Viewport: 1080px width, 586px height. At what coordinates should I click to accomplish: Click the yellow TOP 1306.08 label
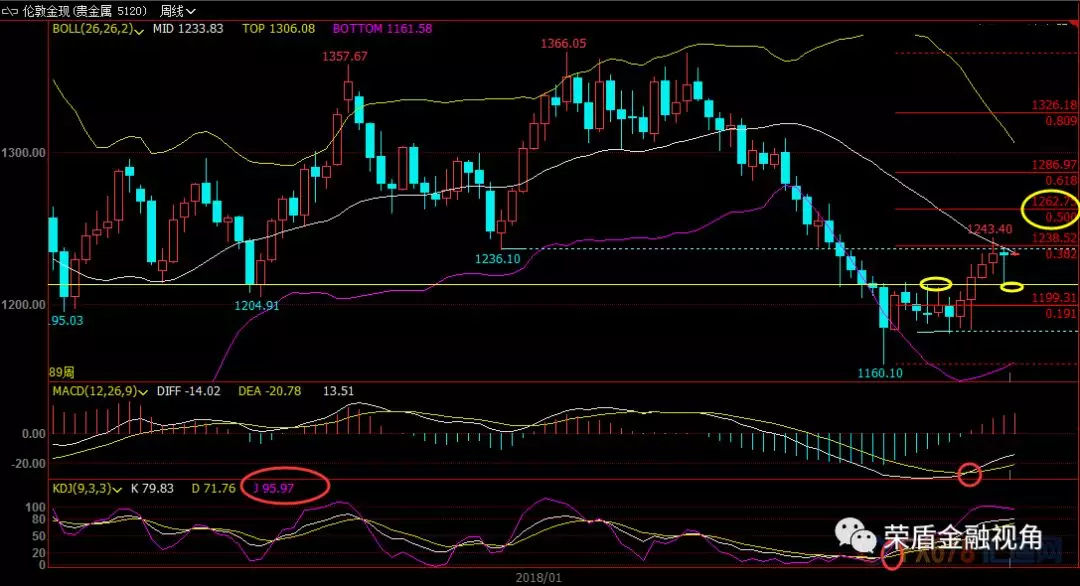tap(278, 30)
